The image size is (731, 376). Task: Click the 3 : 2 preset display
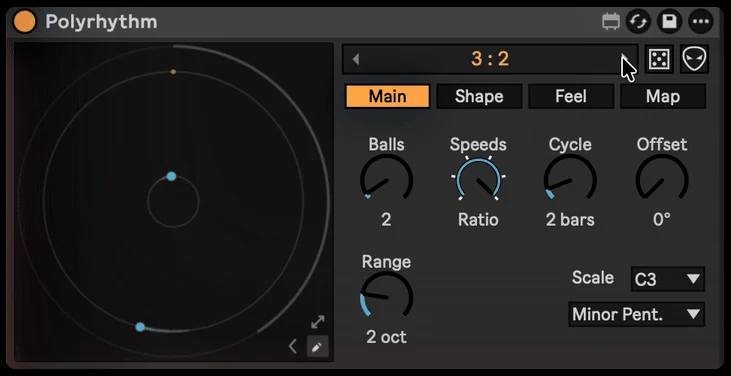490,59
